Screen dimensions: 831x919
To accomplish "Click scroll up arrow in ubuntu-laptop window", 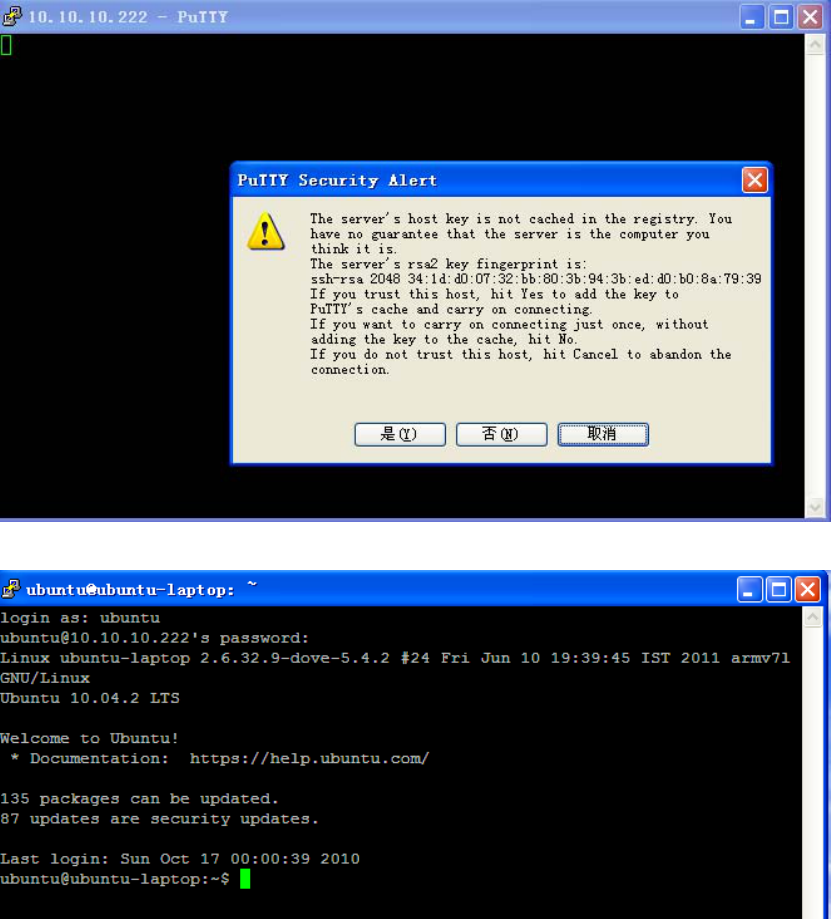I will (x=813, y=617).
